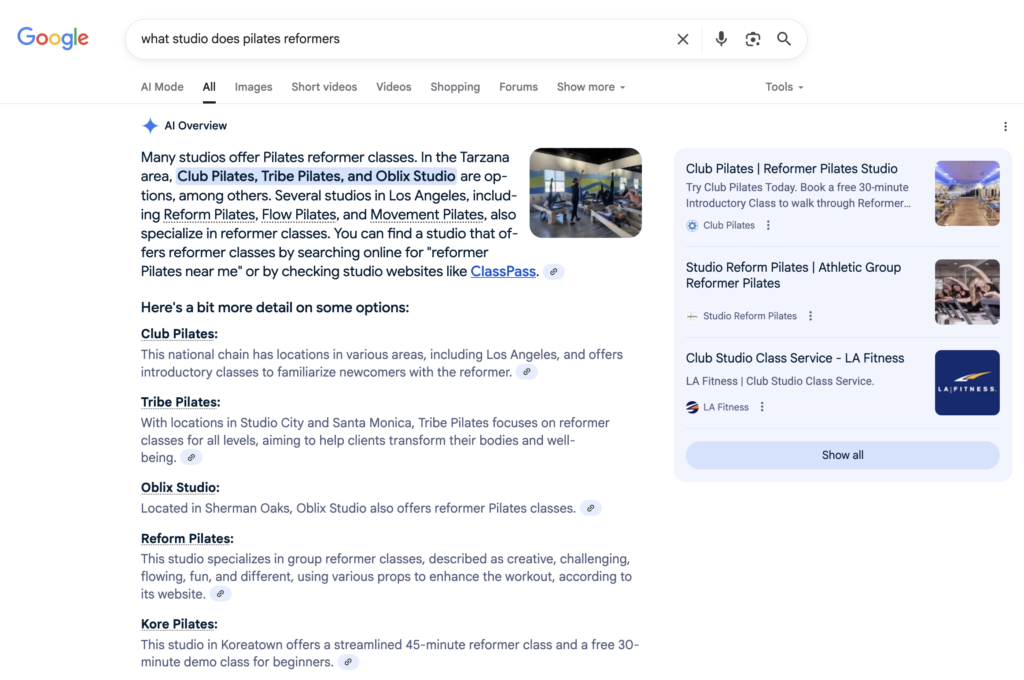Image resolution: width=1024 pixels, height=680 pixels.
Task: Open source link icon after ClassPass sentence
Action: (x=554, y=272)
